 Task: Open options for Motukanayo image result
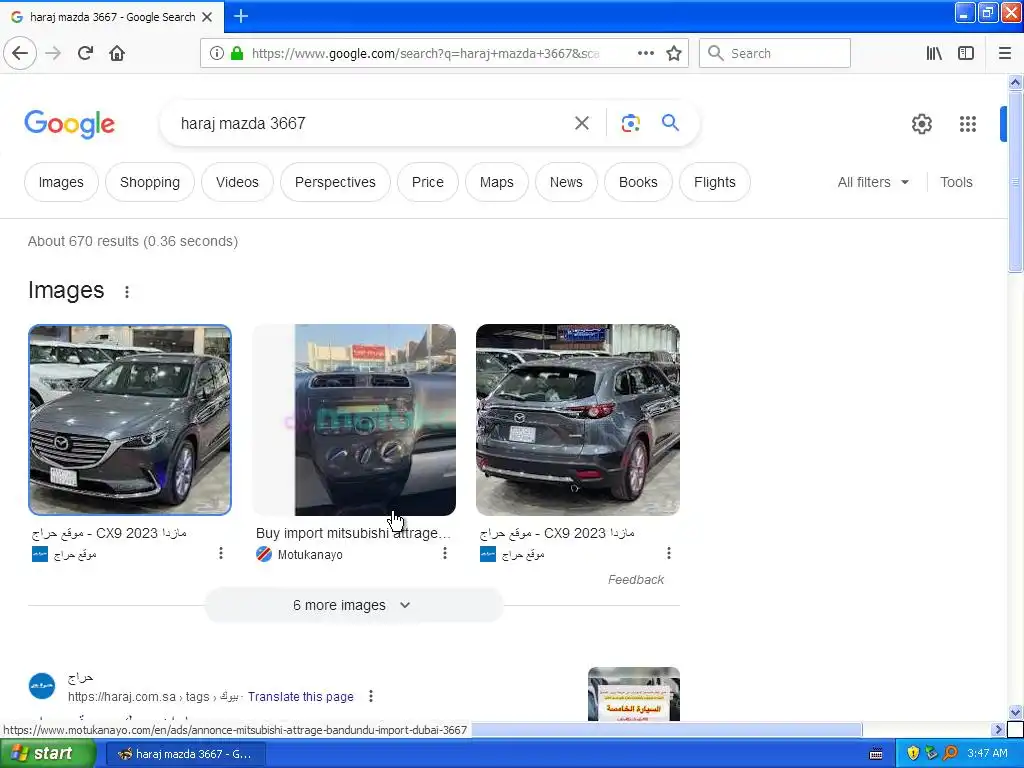pyautogui.click(x=445, y=553)
